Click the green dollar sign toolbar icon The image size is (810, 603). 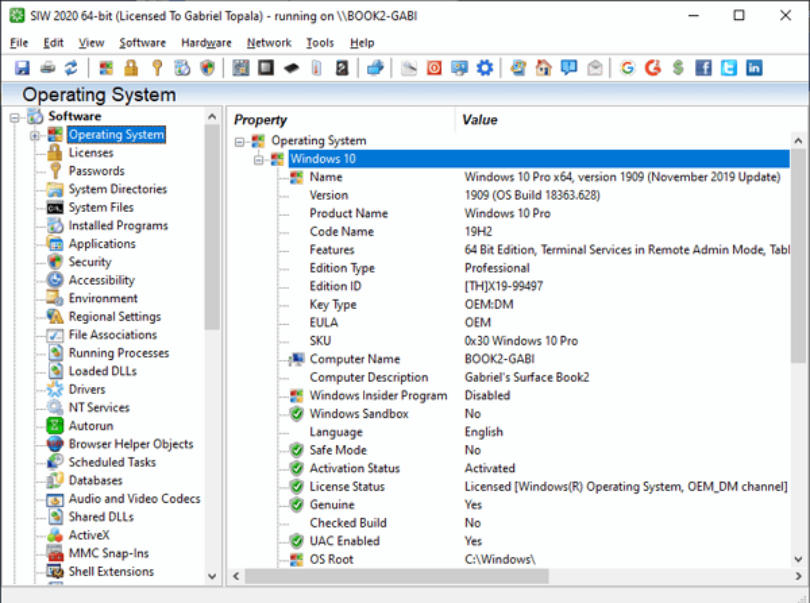(678, 68)
